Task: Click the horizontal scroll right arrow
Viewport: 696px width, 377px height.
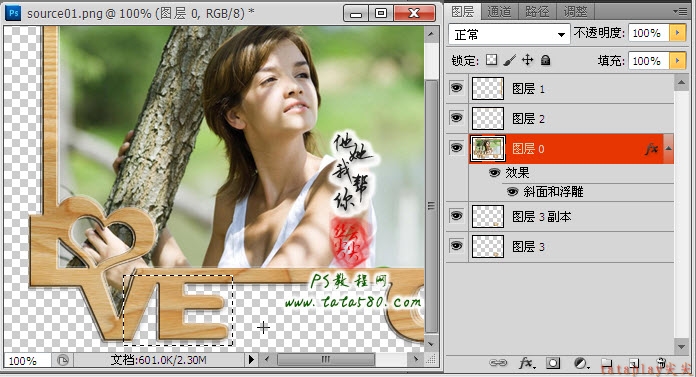Action: click(415, 359)
